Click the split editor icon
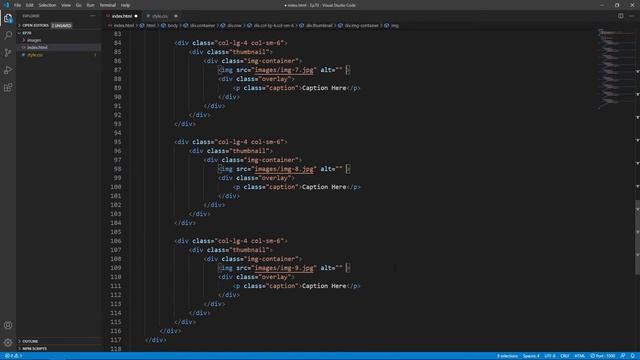640x360 pixels. [x=620, y=16]
